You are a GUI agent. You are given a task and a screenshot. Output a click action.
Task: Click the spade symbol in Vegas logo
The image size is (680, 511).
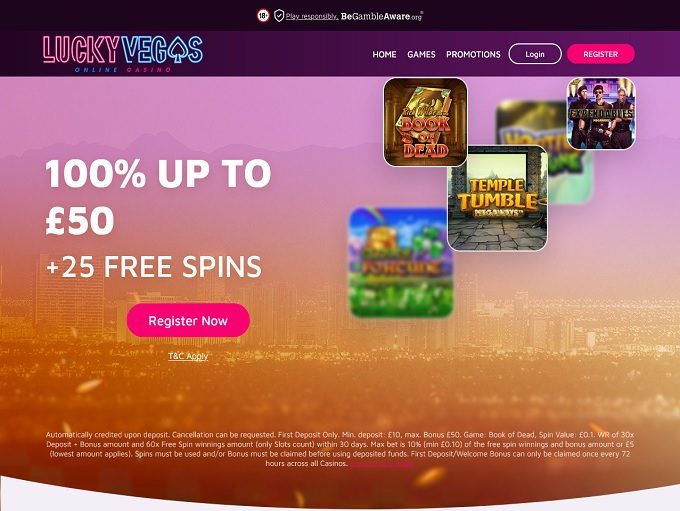point(177,50)
